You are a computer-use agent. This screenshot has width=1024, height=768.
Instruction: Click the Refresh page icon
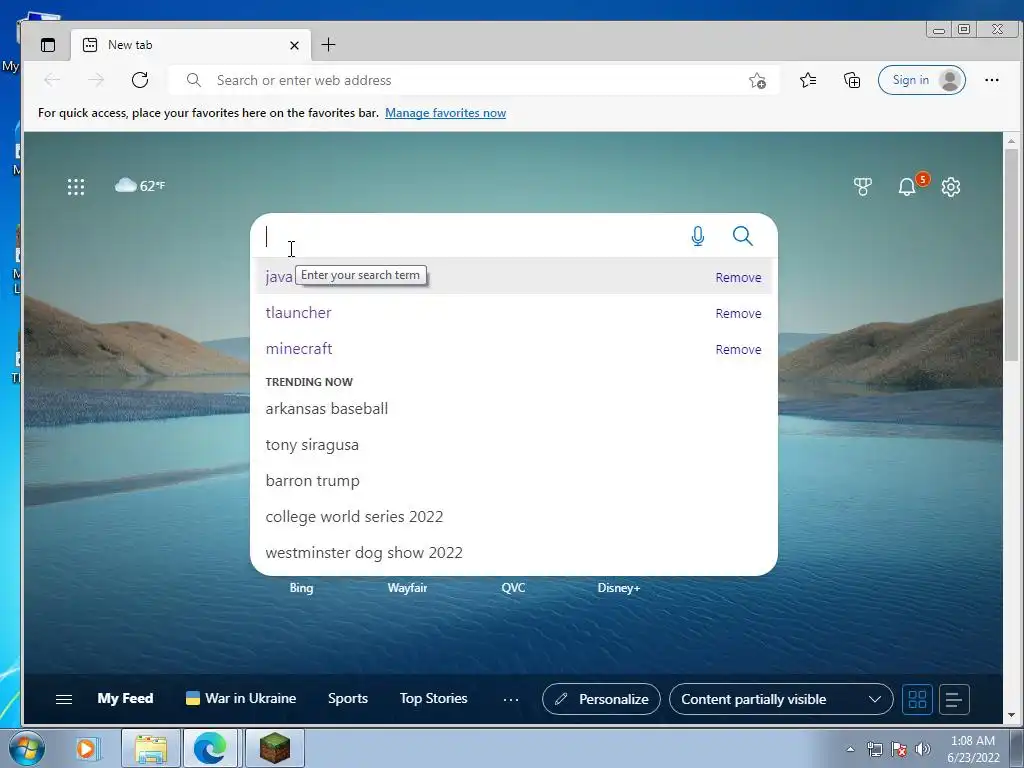[140, 80]
